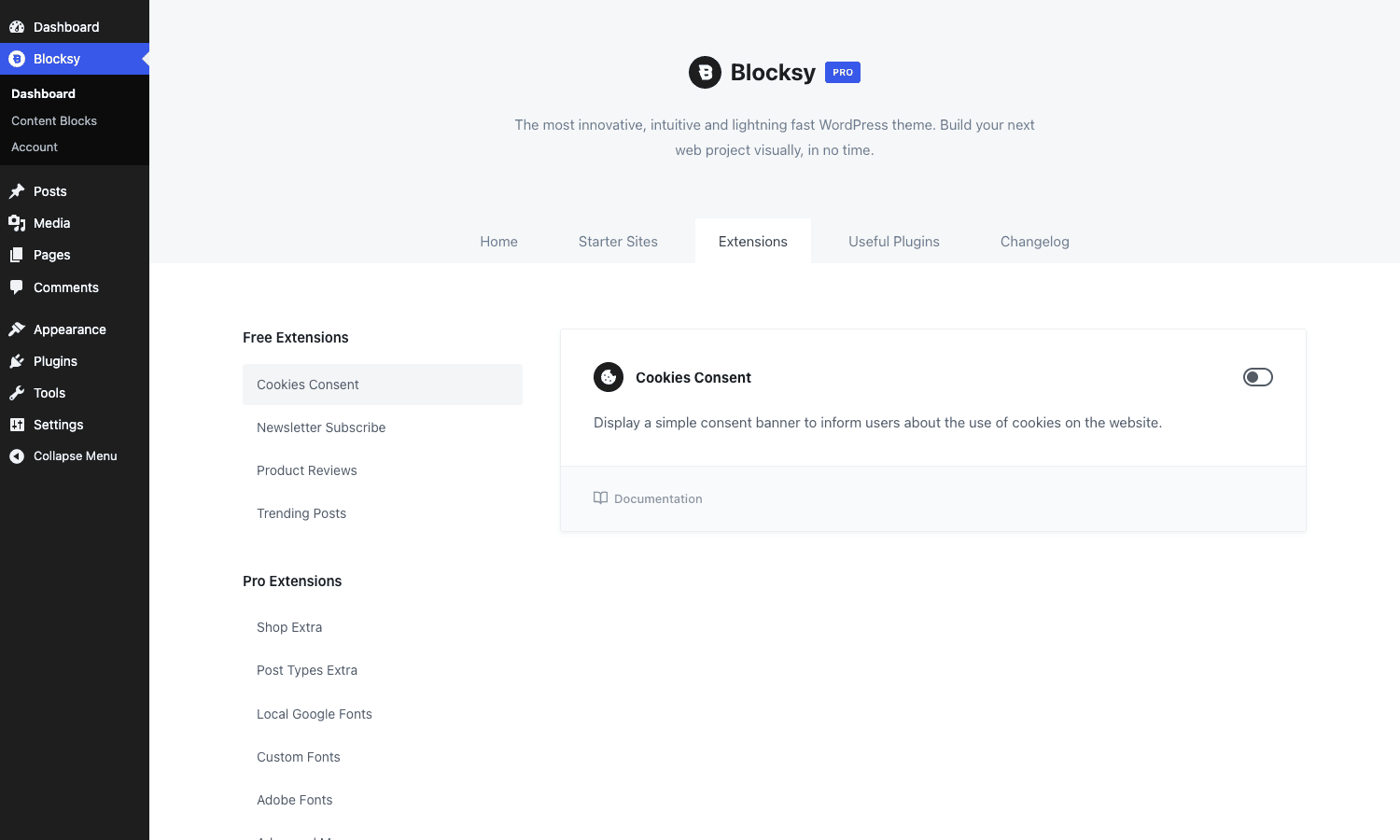1400x840 pixels.
Task: Go to Pages in sidebar
Action: coord(75,255)
